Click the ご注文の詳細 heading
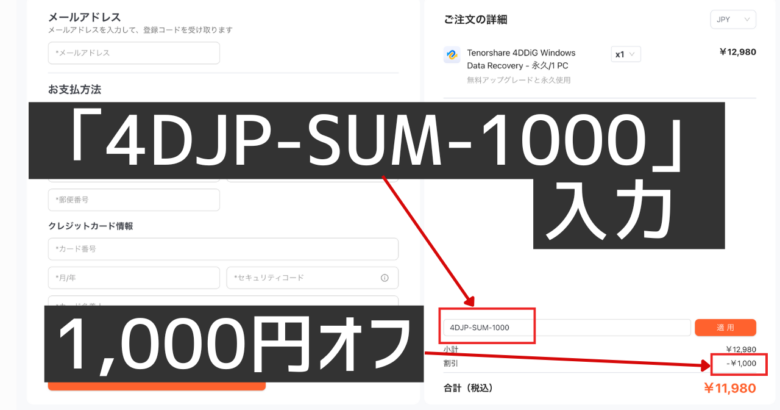This screenshot has width=780, height=410. pyautogui.click(x=476, y=19)
